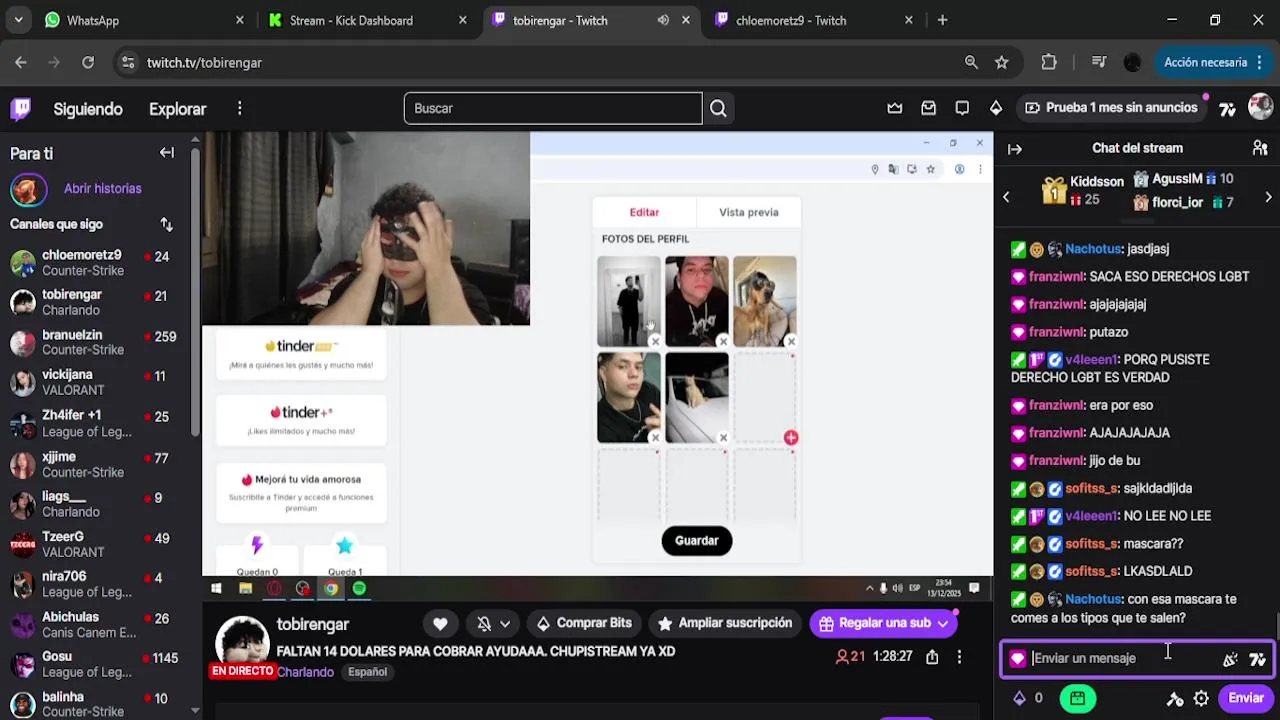The width and height of the screenshot is (1280, 720).
Task: Click the green channel points reward button
Action: (x=1077, y=698)
